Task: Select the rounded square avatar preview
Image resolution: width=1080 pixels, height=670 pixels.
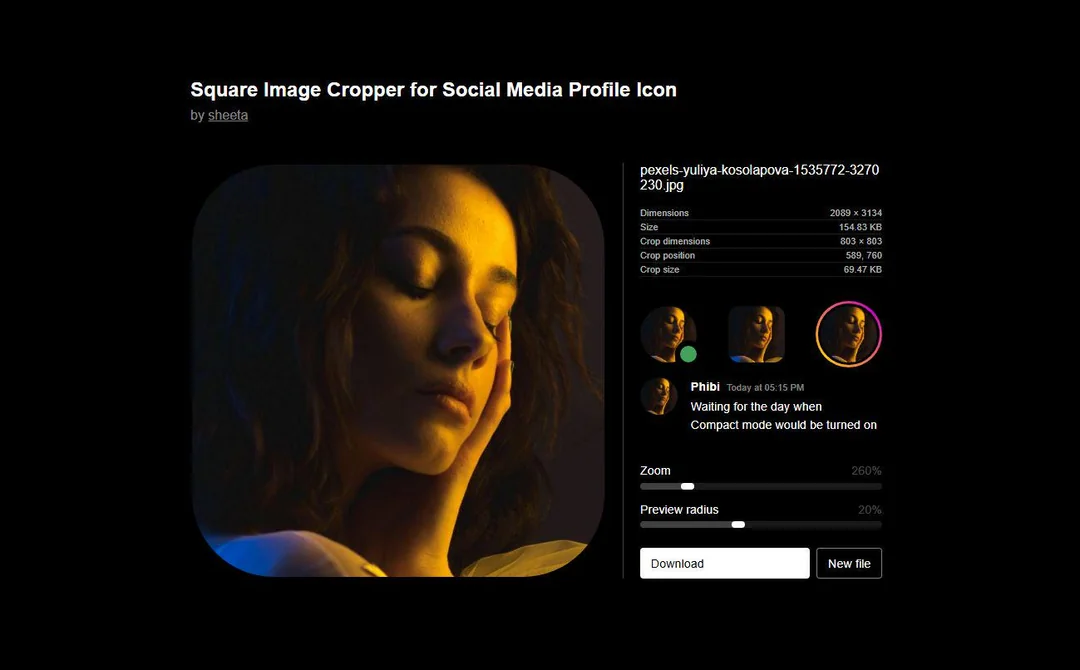Action: [x=756, y=334]
